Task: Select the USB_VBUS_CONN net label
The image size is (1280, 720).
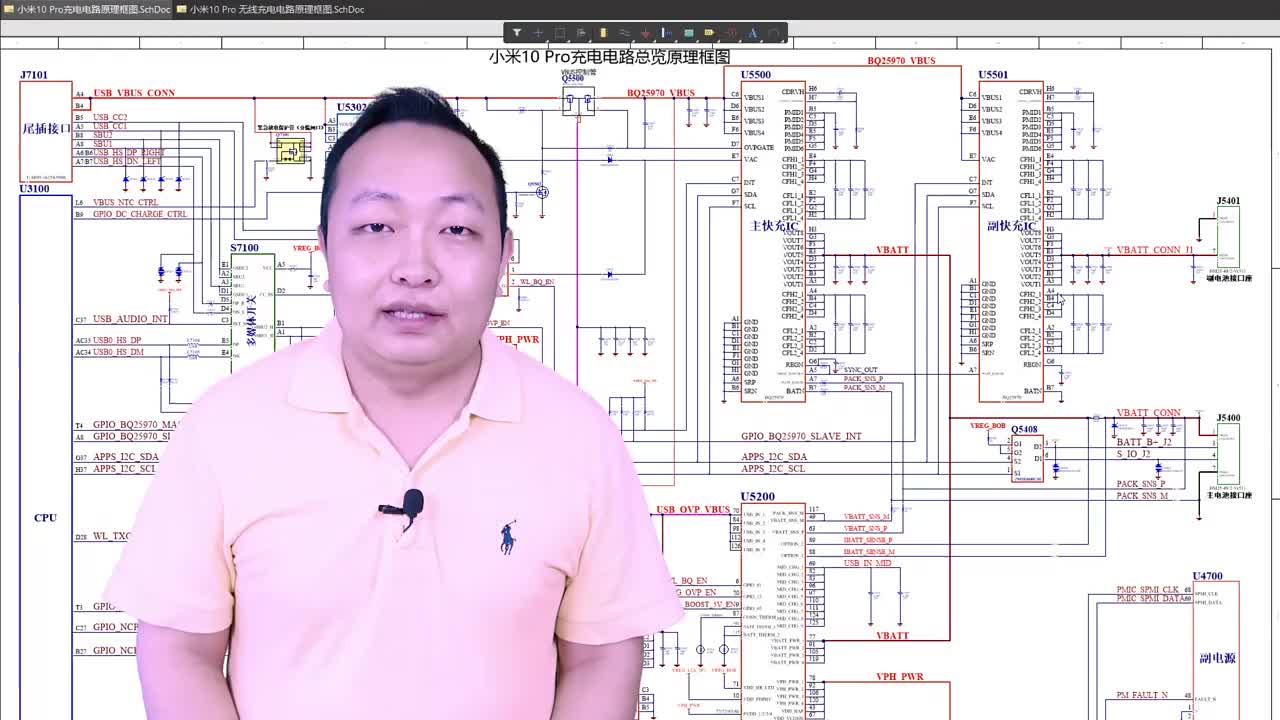Action: coord(134,93)
